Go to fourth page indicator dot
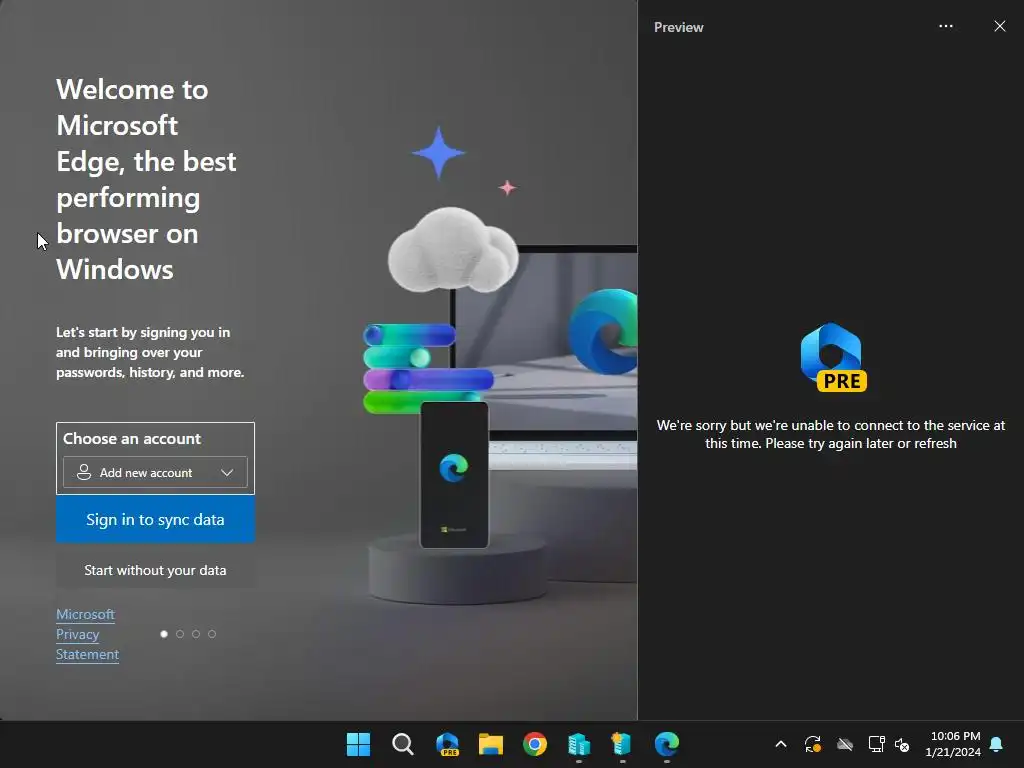Image resolution: width=1024 pixels, height=768 pixels. [212, 634]
